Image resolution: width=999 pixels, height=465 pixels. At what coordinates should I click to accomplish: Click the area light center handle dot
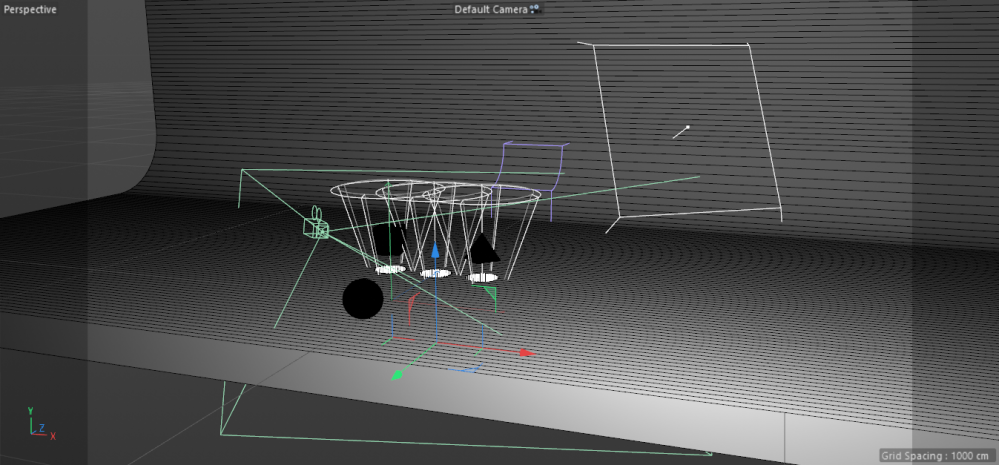[687, 127]
